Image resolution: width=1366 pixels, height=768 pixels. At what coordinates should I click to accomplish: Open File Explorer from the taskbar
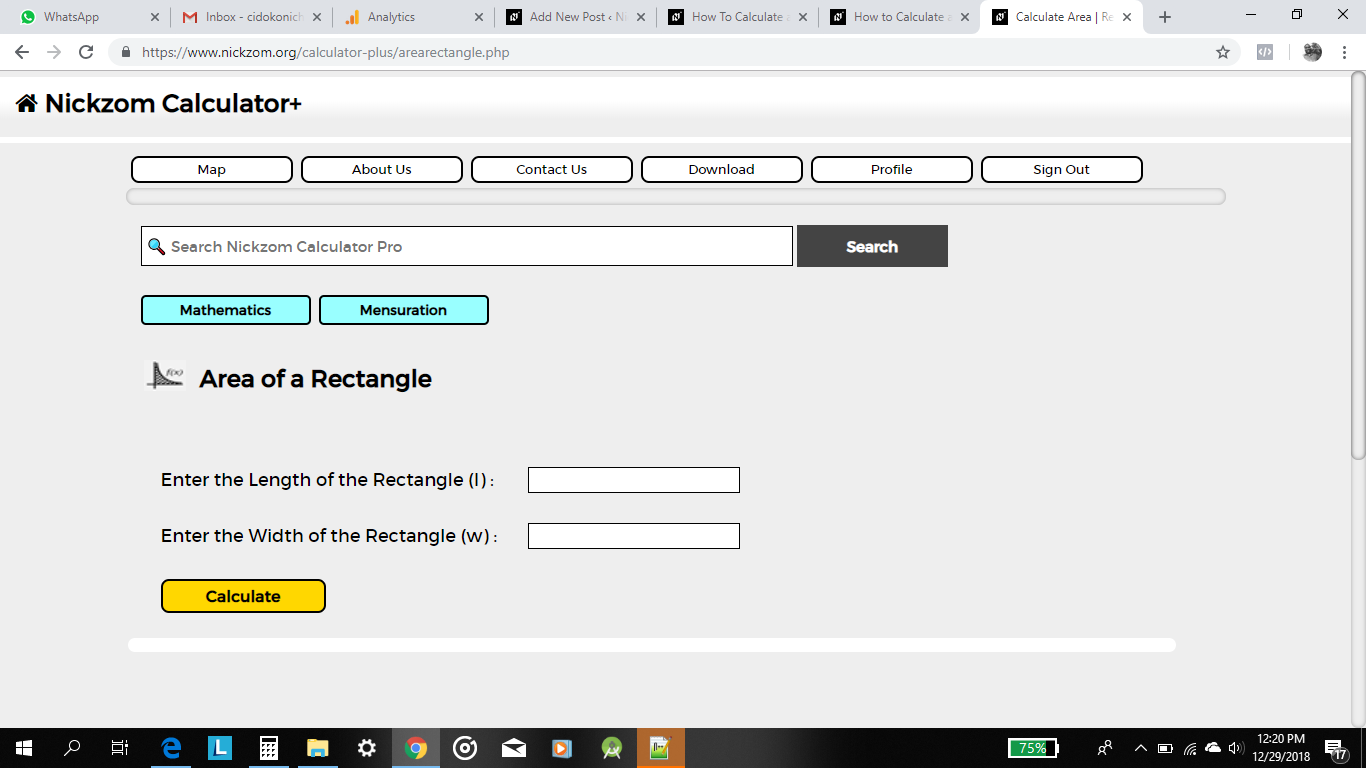click(318, 748)
